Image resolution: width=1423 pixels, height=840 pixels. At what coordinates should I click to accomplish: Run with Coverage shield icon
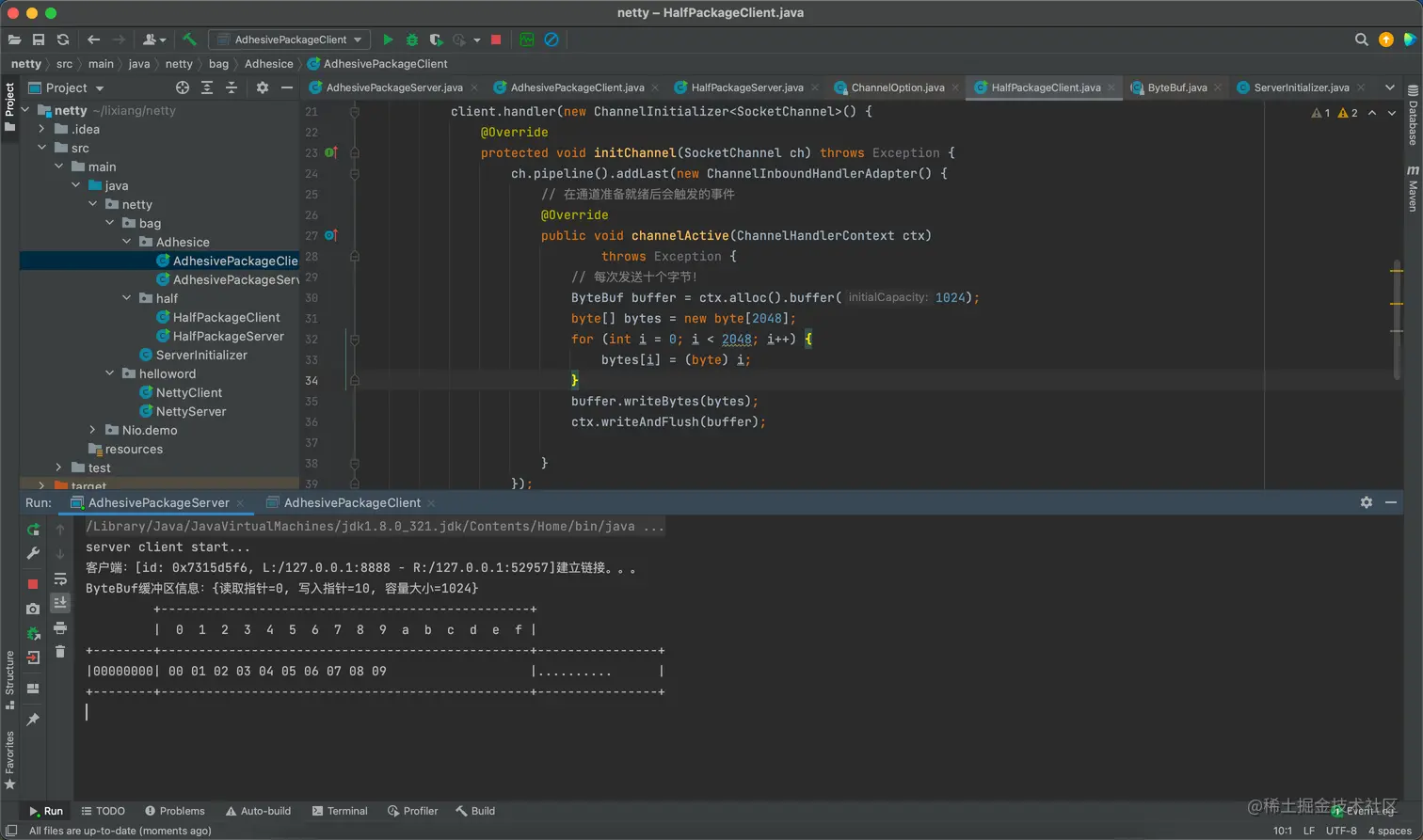(436, 40)
